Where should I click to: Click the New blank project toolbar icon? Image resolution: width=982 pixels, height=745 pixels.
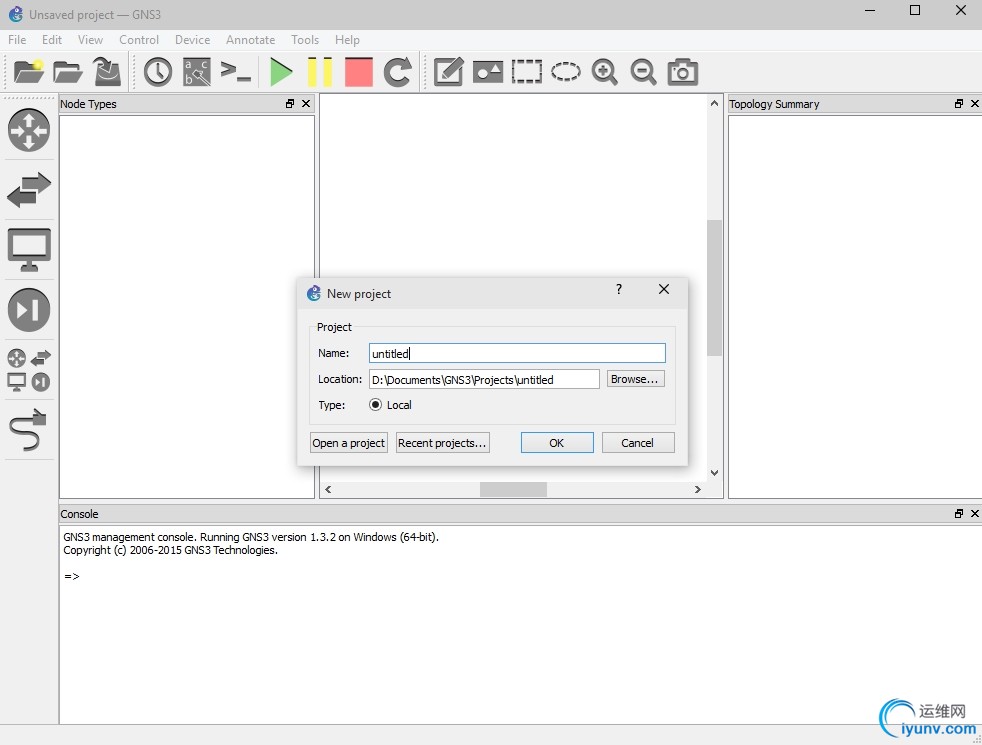pyautogui.click(x=29, y=71)
